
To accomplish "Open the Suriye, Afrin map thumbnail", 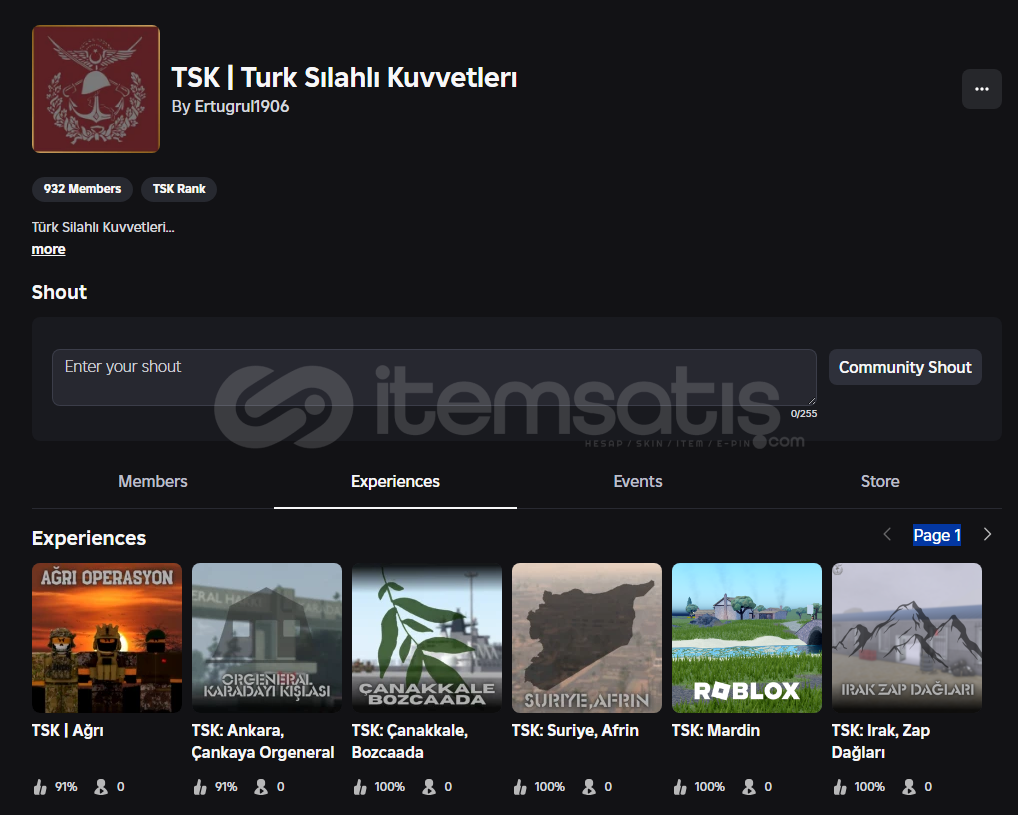I will coord(587,638).
